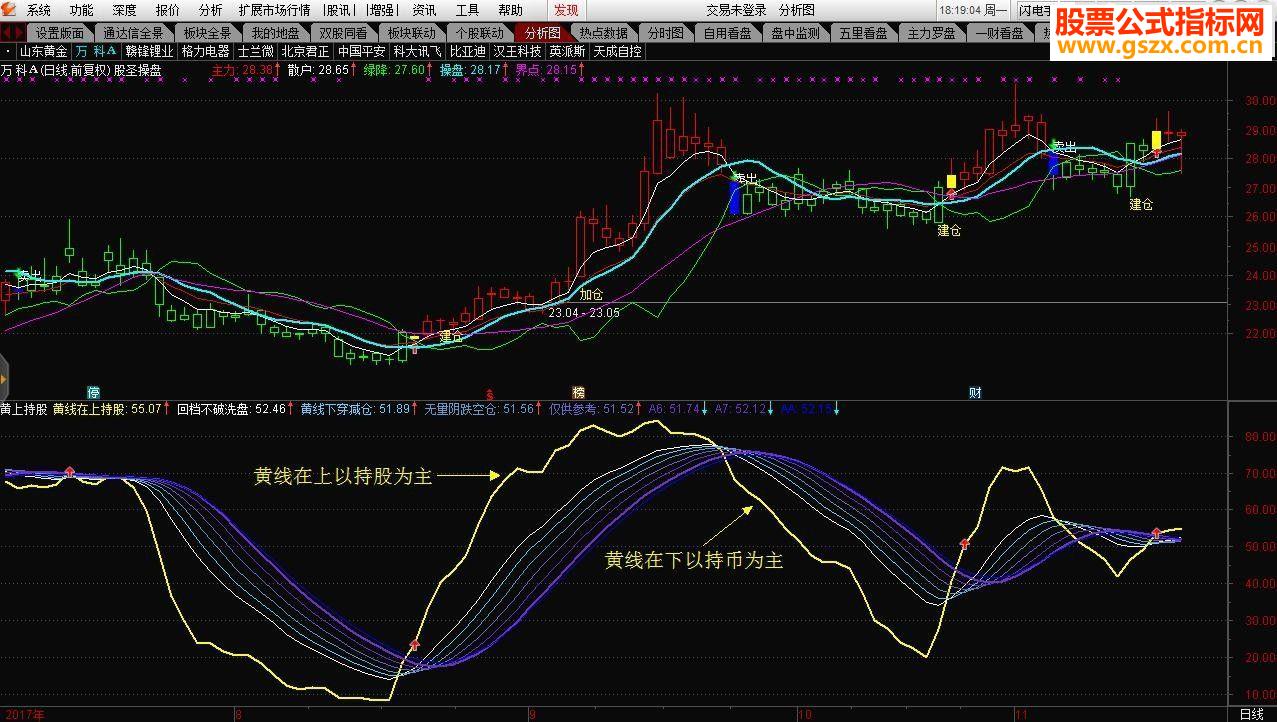Select stock 比亚迪 in the stock bar

pyautogui.click(x=467, y=51)
